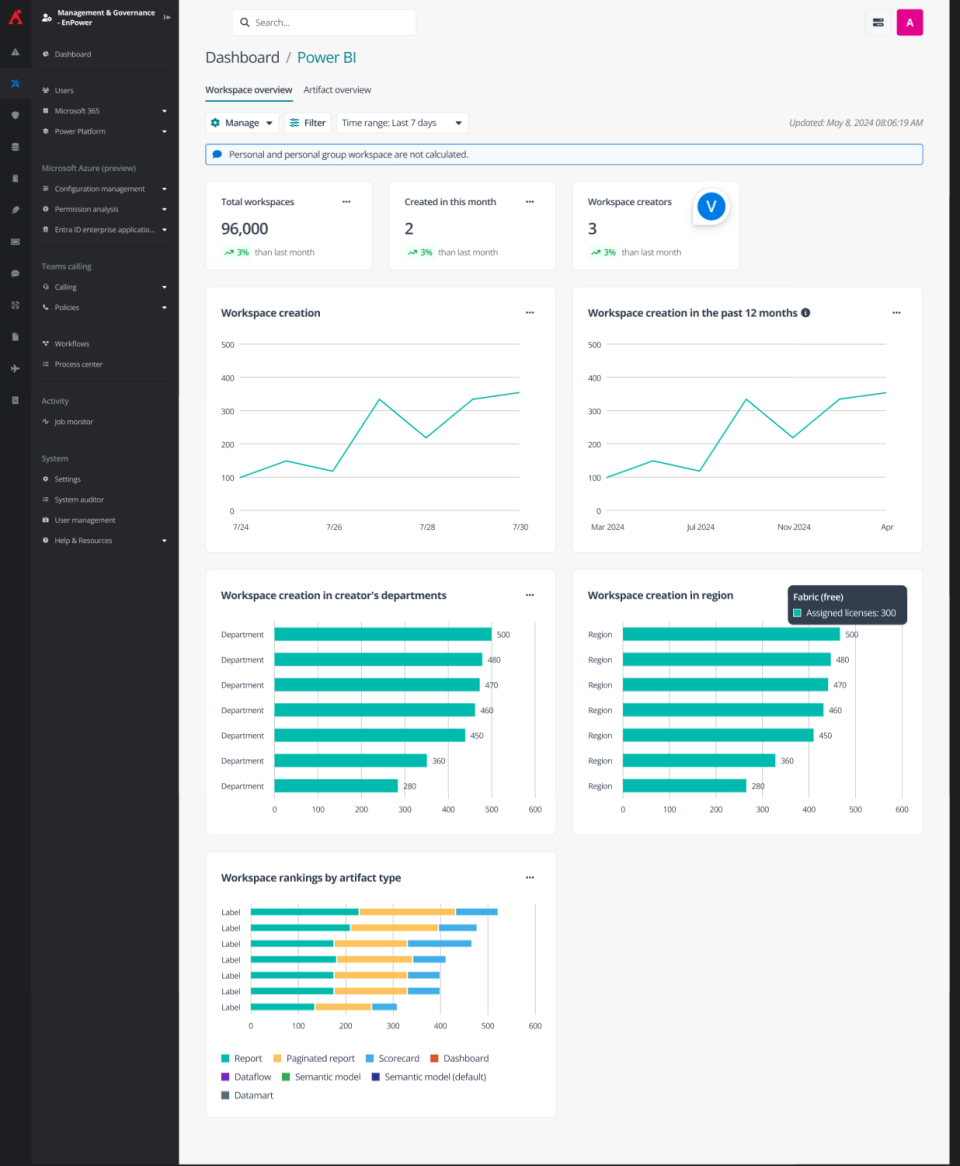This screenshot has height=1166, width=960.
Task: Switch to Artifact overview tab
Action: pos(337,90)
